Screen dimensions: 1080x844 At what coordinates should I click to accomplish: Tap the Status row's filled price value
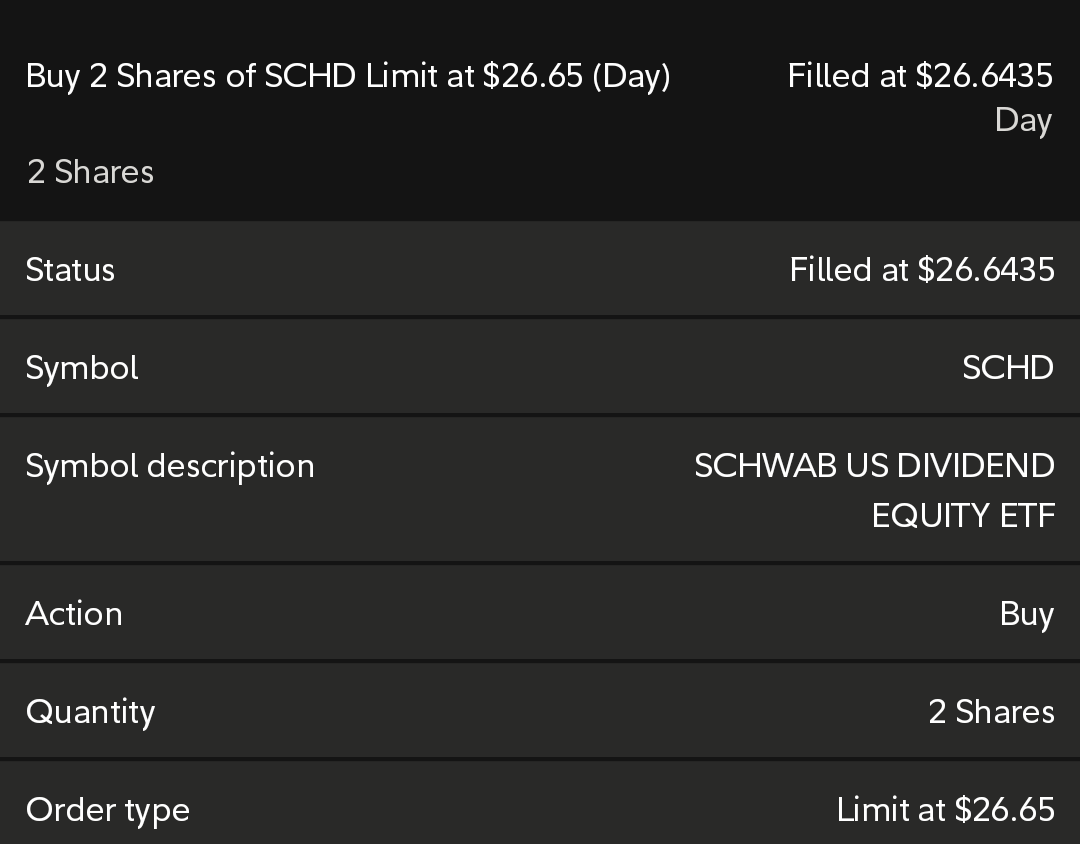point(921,270)
